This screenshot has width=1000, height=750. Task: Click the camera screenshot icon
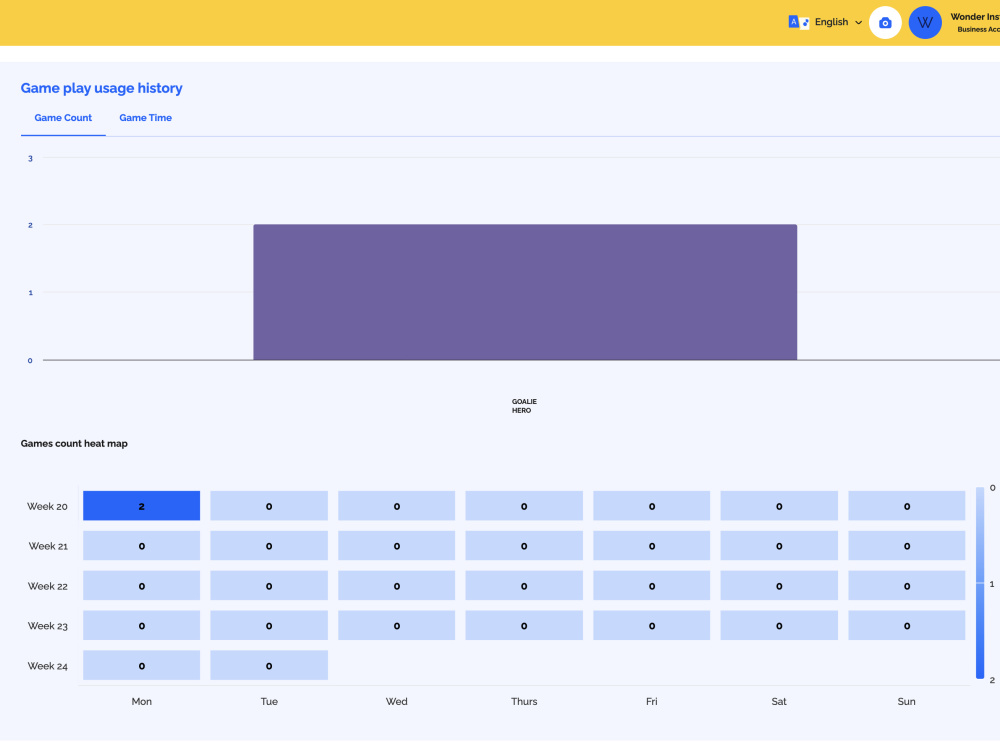tap(885, 23)
